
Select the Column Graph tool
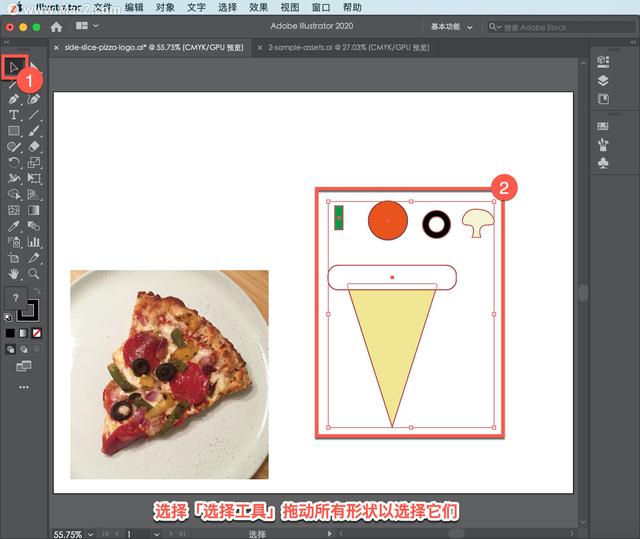click(34, 242)
